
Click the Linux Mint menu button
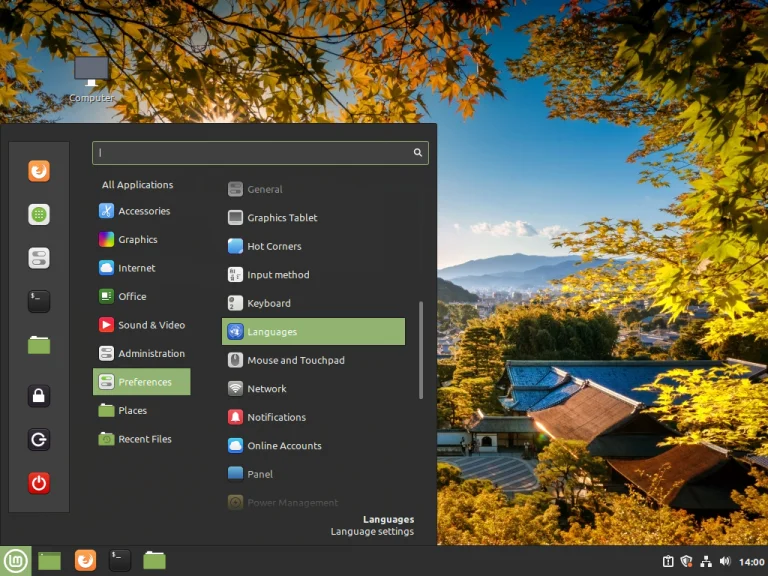pos(16,561)
